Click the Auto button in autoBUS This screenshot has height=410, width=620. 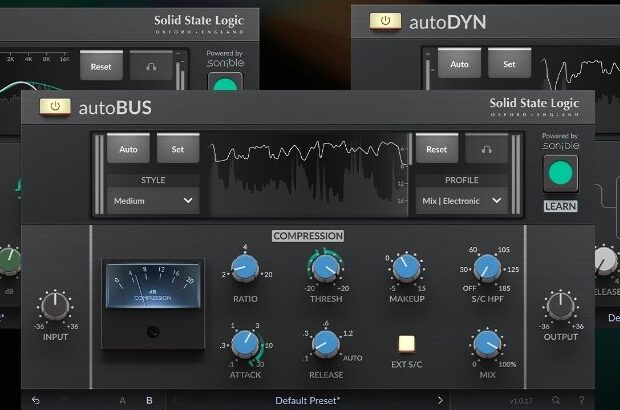click(128, 149)
